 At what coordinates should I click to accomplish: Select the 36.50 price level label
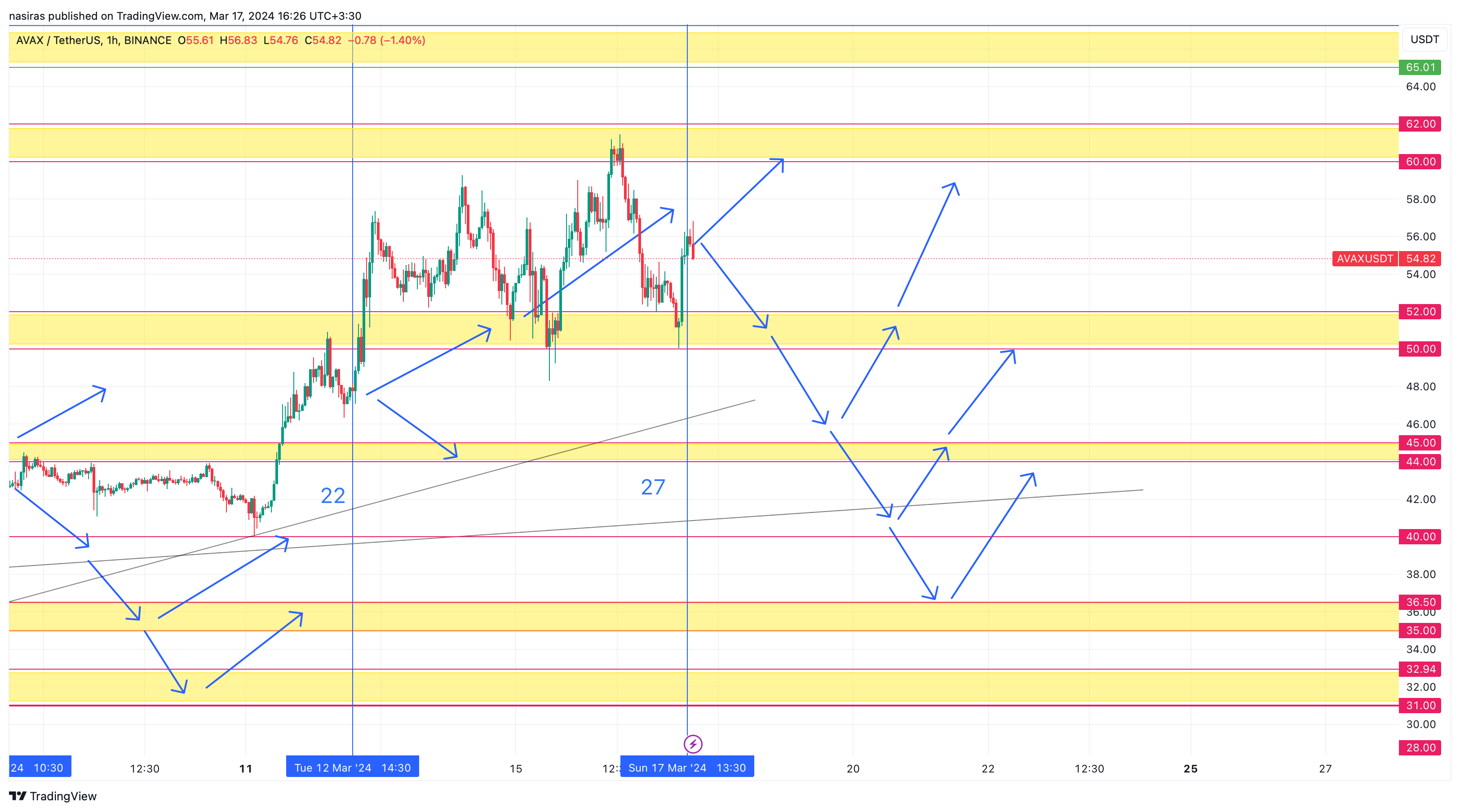1420,602
